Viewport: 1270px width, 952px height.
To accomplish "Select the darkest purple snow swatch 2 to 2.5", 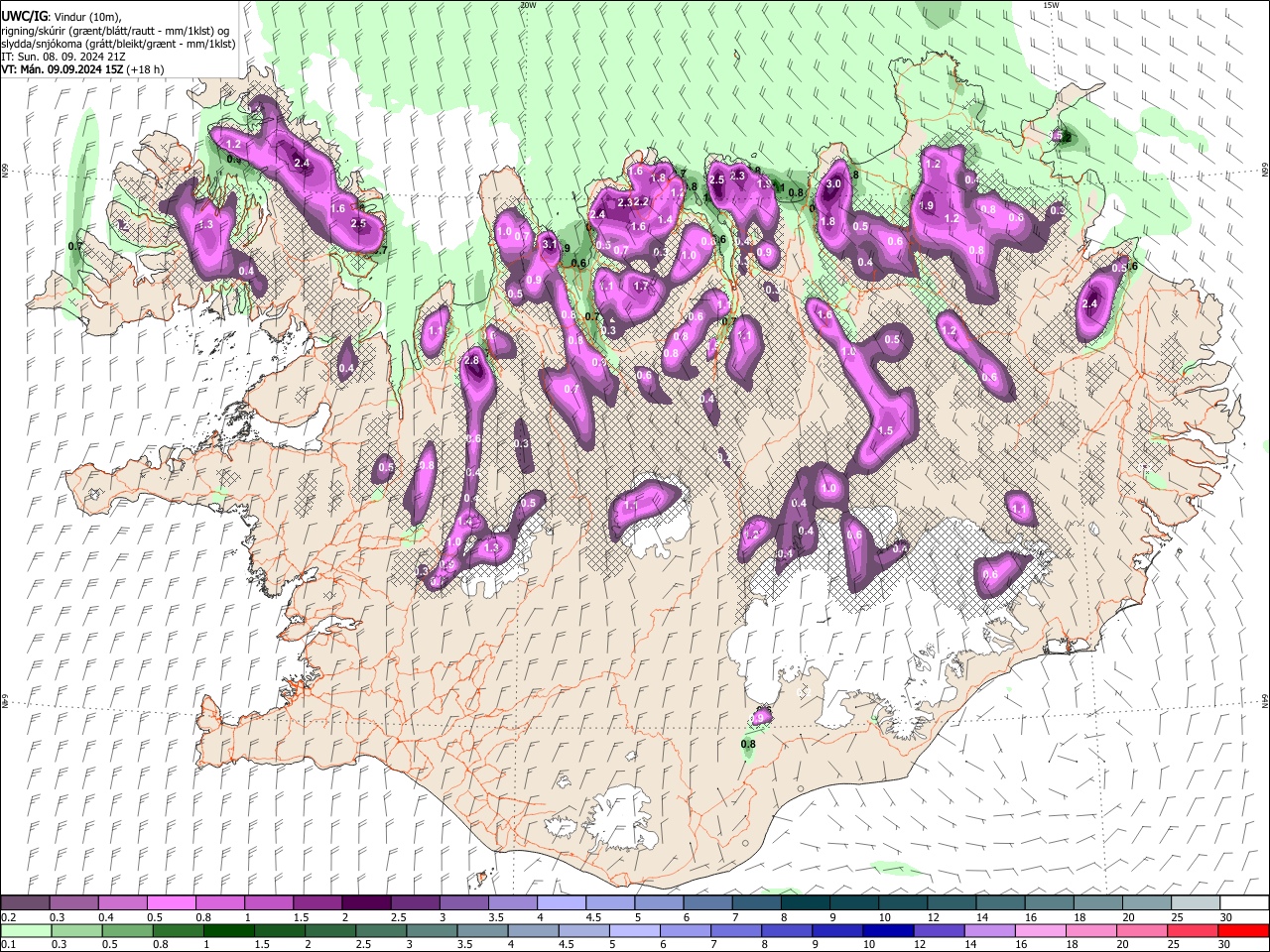I will (366, 903).
